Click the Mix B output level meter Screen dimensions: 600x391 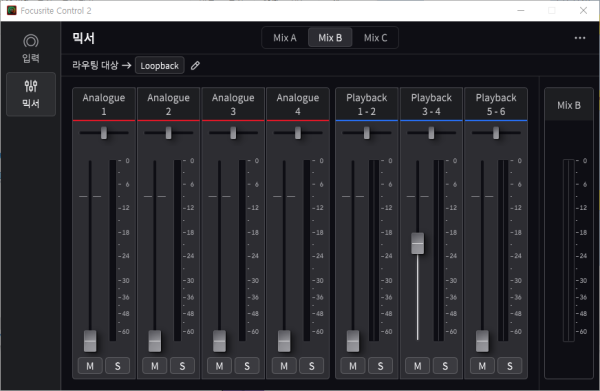tap(569, 250)
